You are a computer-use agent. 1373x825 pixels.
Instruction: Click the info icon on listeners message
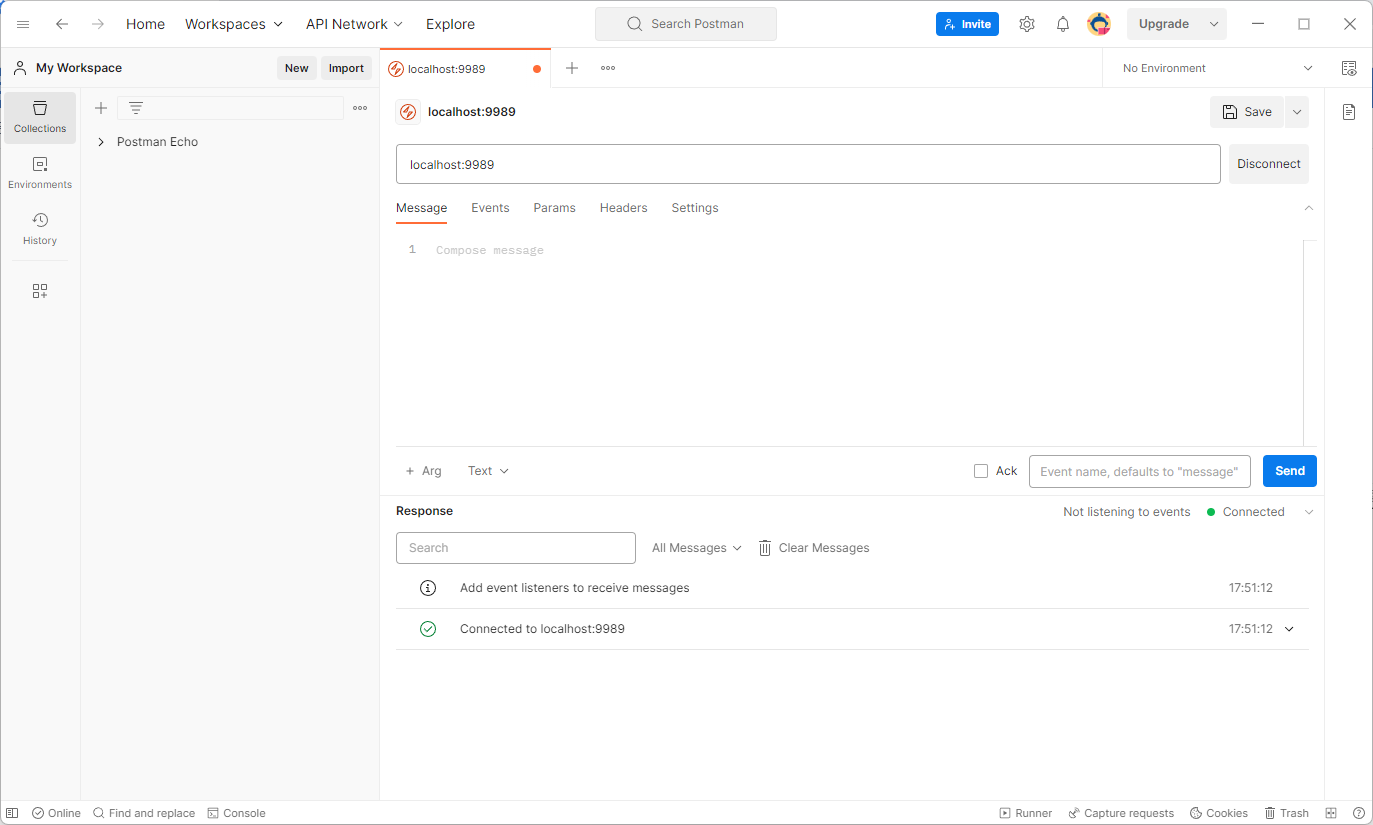point(428,588)
